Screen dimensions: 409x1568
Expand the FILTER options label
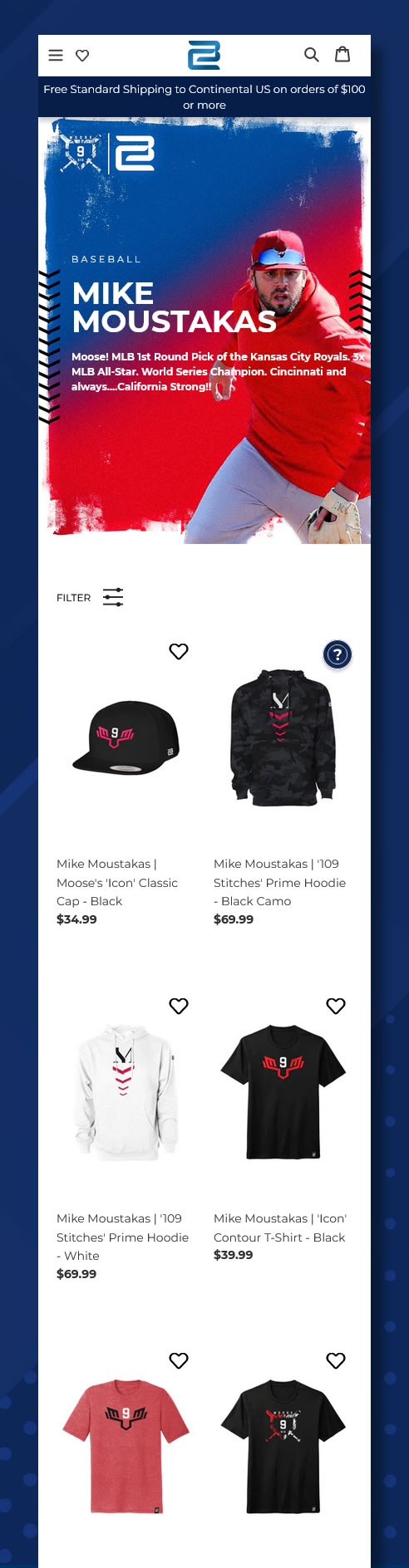pos(73,598)
